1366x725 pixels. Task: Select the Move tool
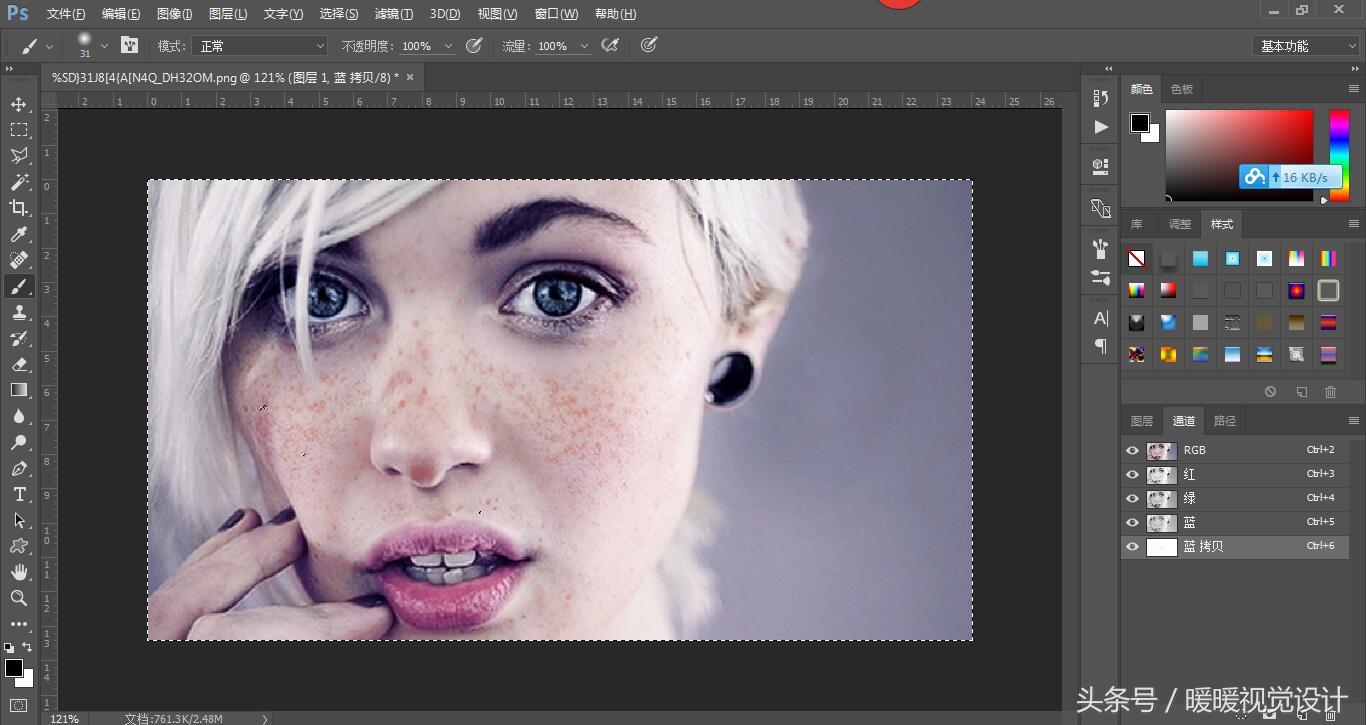19,104
